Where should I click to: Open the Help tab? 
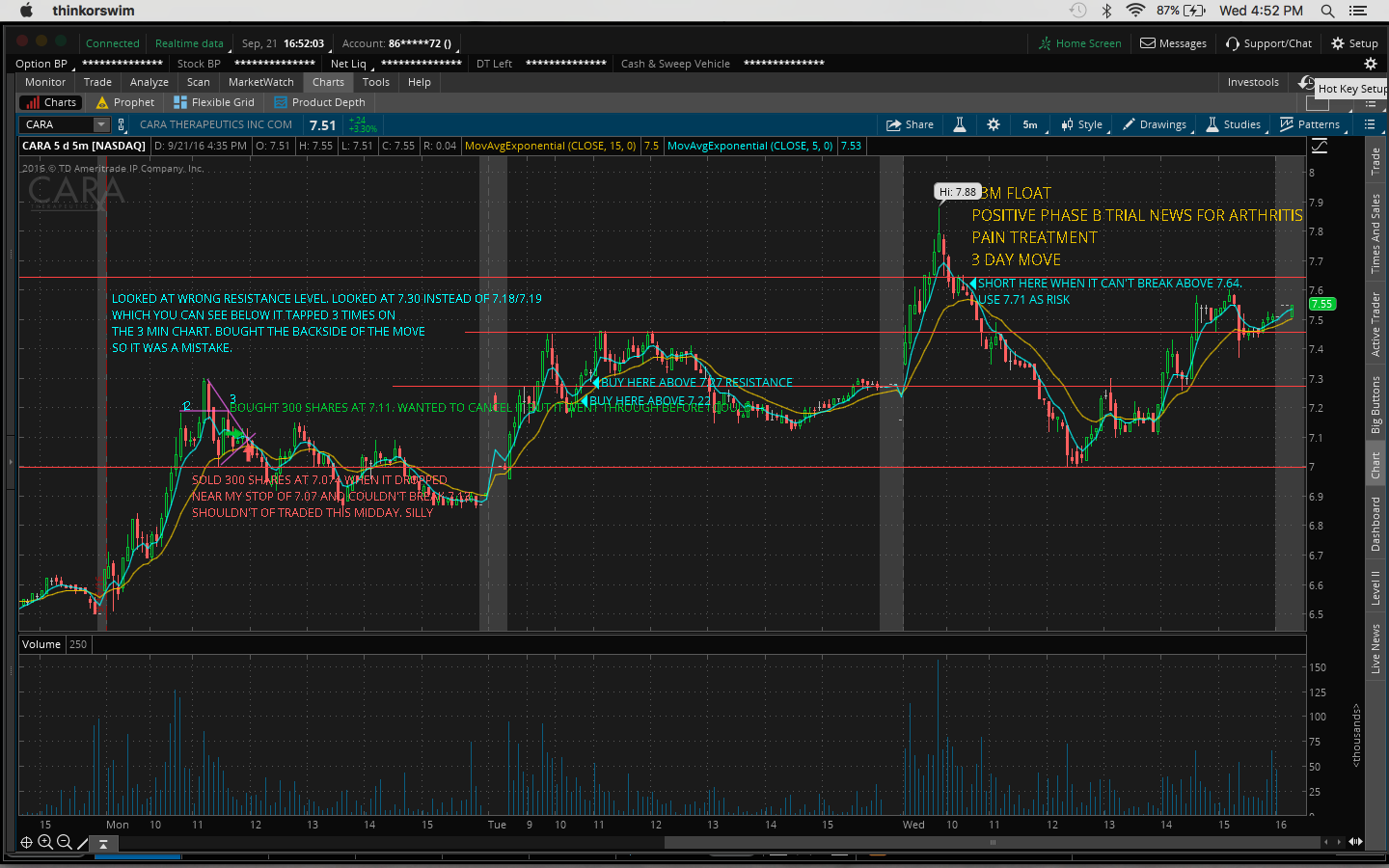[x=420, y=82]
